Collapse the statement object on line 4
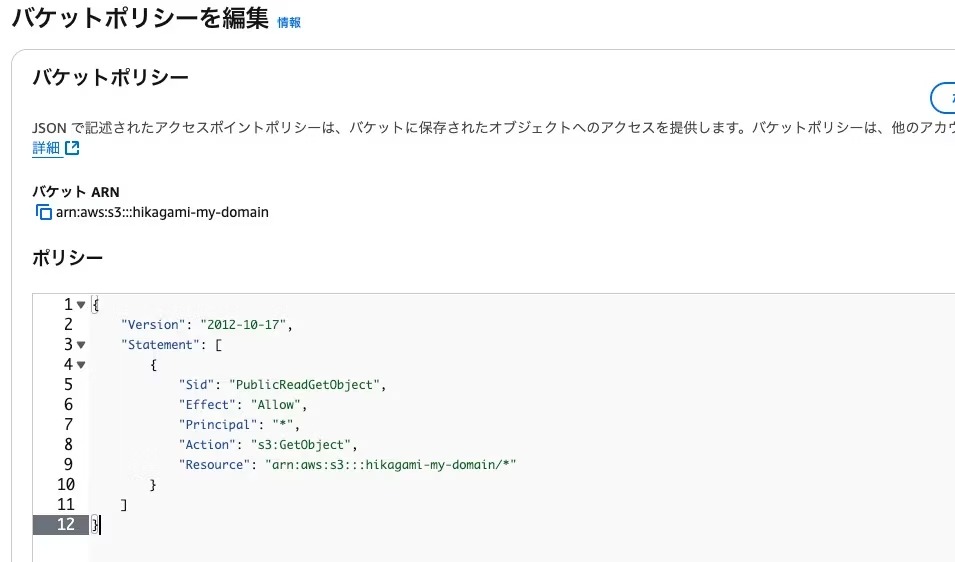Image resolution: width=955 pixels, height=562 pixels. (x=81, y=365)
